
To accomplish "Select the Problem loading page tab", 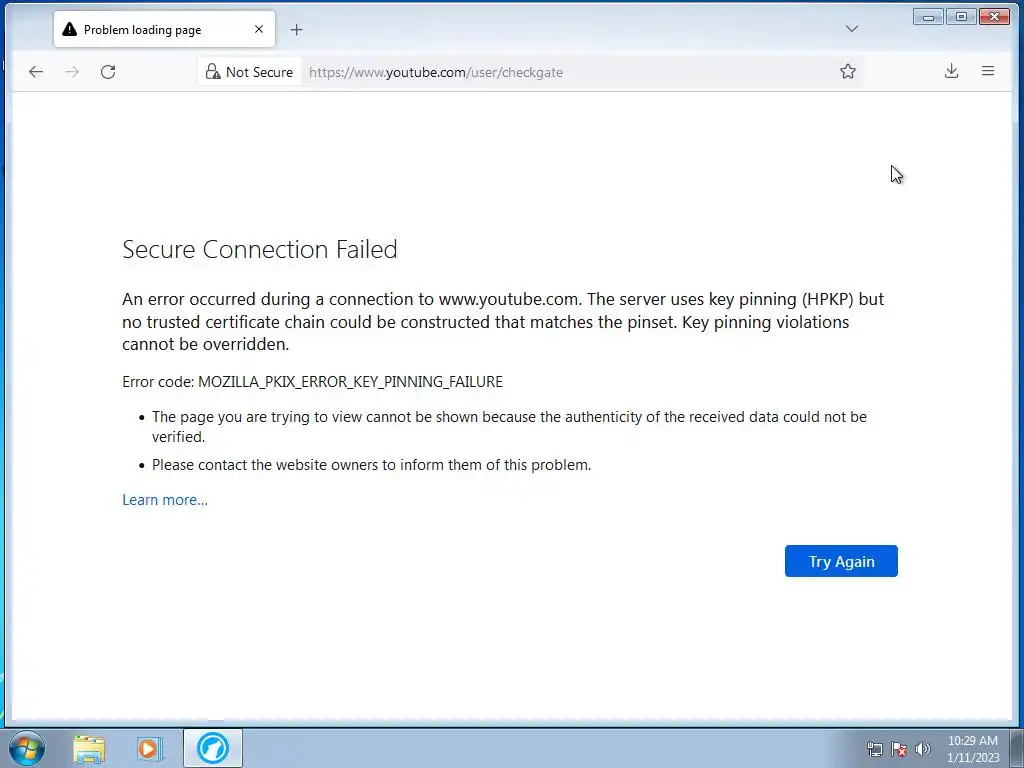I will pyautogui.click(x=165, y=29).
